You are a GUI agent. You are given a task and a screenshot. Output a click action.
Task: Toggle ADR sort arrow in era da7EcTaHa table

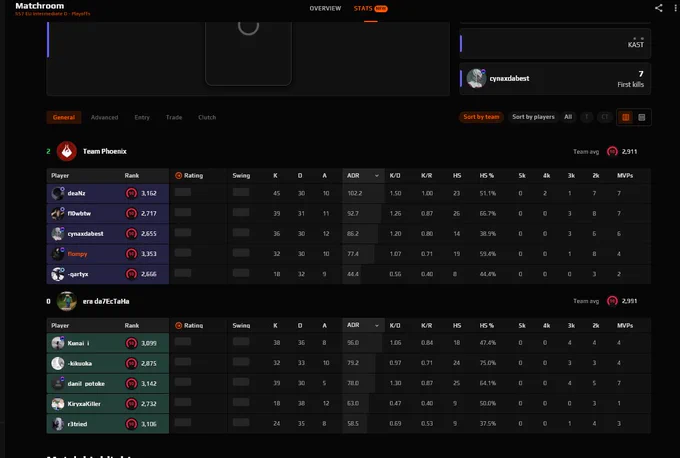tap(376, 325)
